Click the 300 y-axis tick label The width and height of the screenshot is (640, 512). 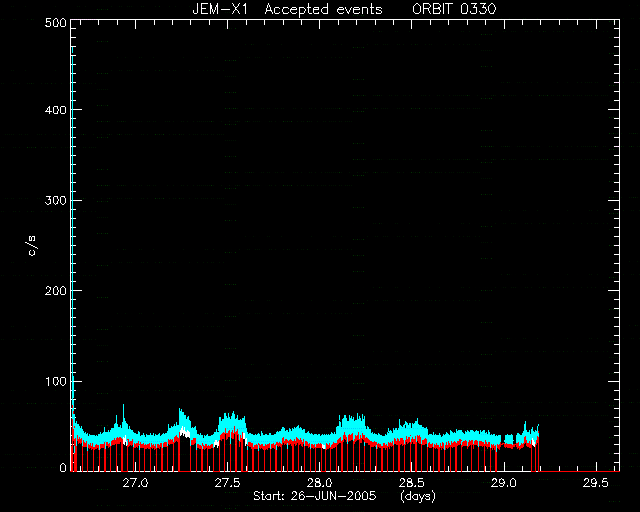tap(55, 200)
